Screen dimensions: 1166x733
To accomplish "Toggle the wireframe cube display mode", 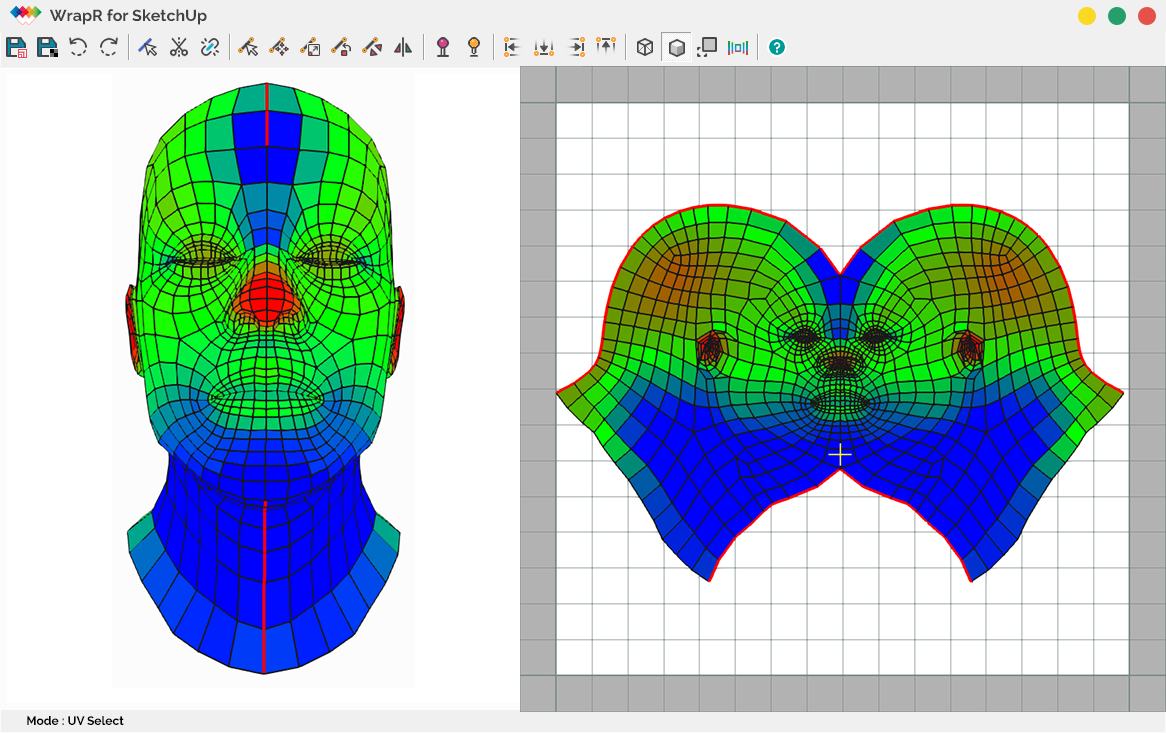I will [645, 47].
